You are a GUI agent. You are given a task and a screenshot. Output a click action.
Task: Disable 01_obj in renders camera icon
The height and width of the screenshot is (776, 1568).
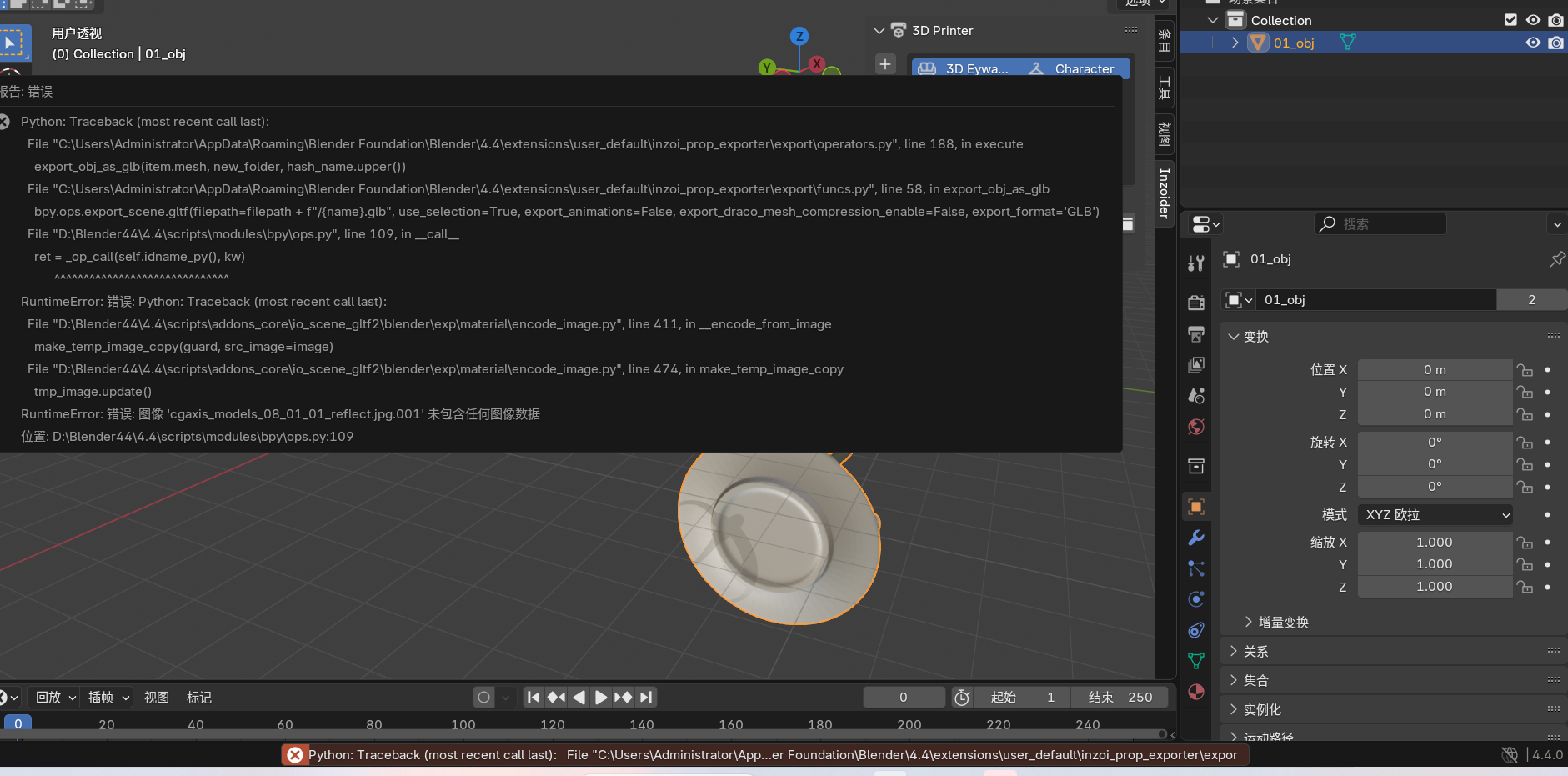click(1555, 43)
